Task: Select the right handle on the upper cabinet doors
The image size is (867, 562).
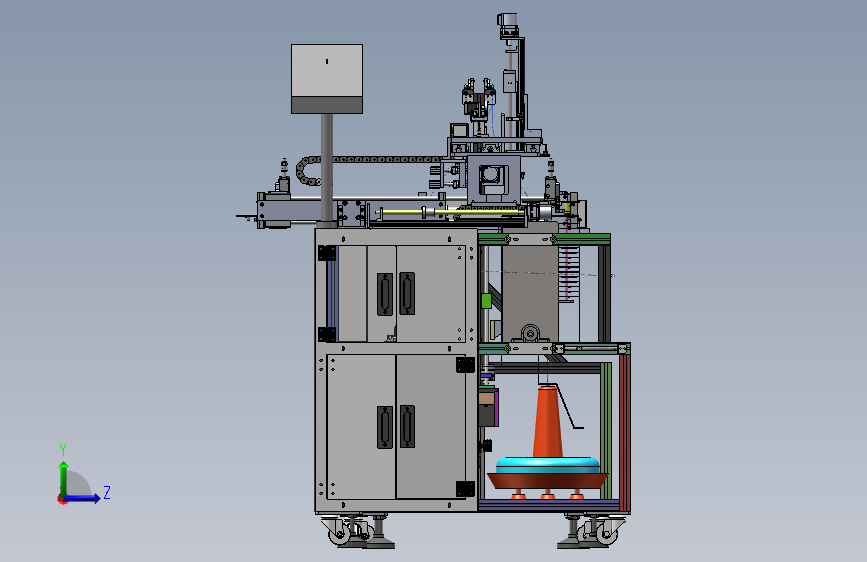Action: (407, 293)
